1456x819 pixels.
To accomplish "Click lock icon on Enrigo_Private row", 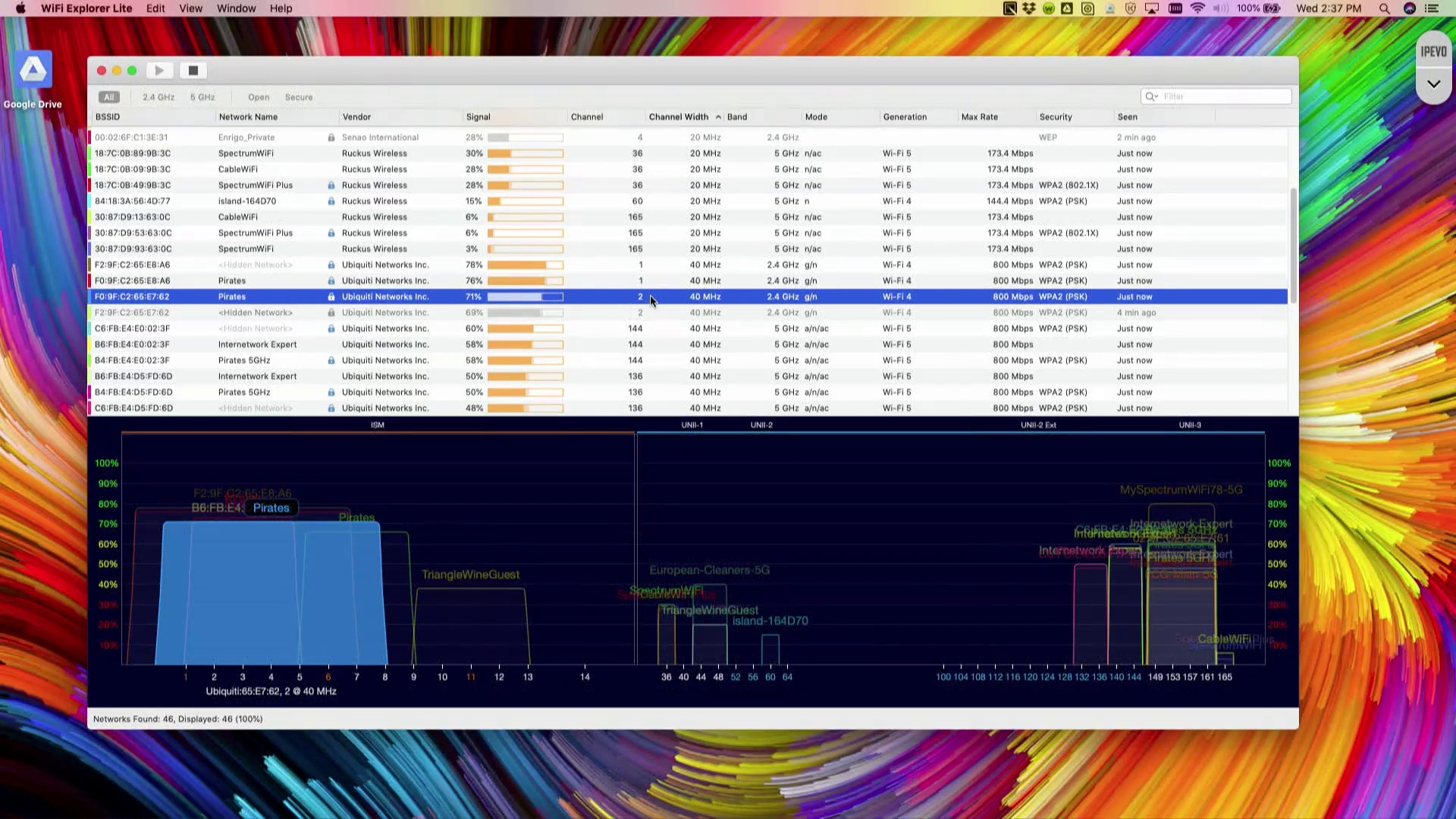I will tap(331, 137).
